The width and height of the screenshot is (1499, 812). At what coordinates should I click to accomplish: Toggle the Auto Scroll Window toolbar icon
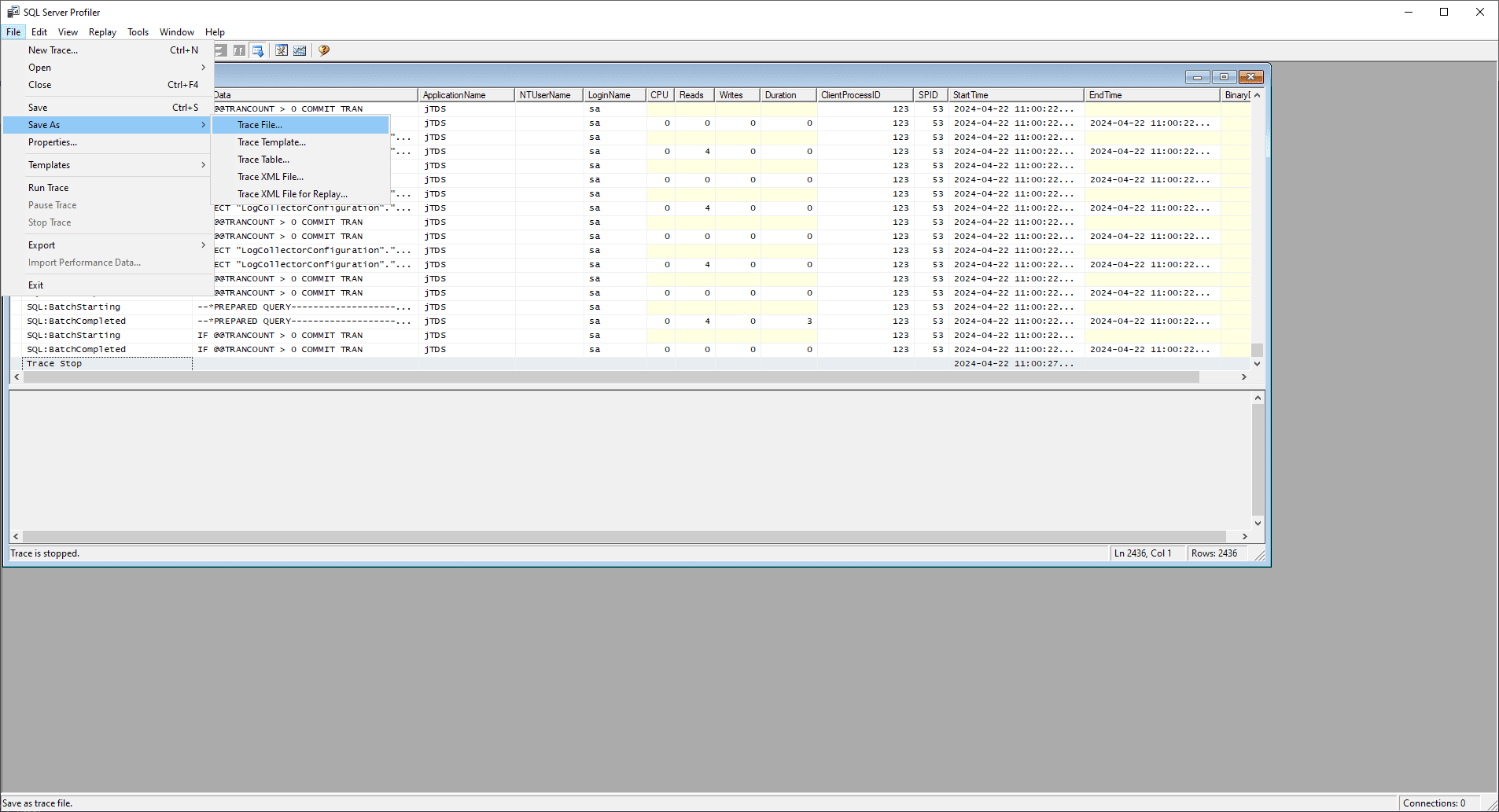pos(258,50)
